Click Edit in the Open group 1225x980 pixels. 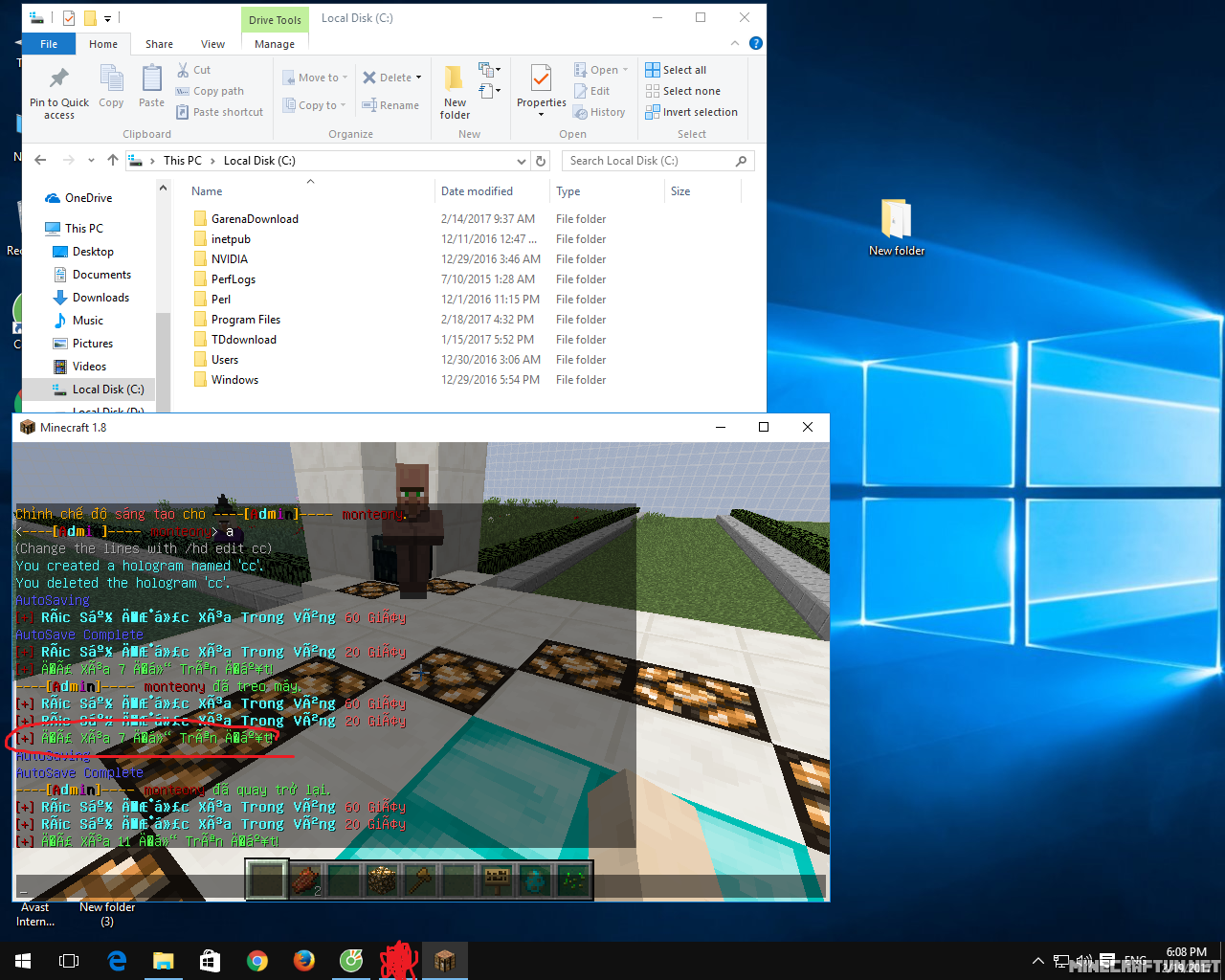[x=591, y=91]
